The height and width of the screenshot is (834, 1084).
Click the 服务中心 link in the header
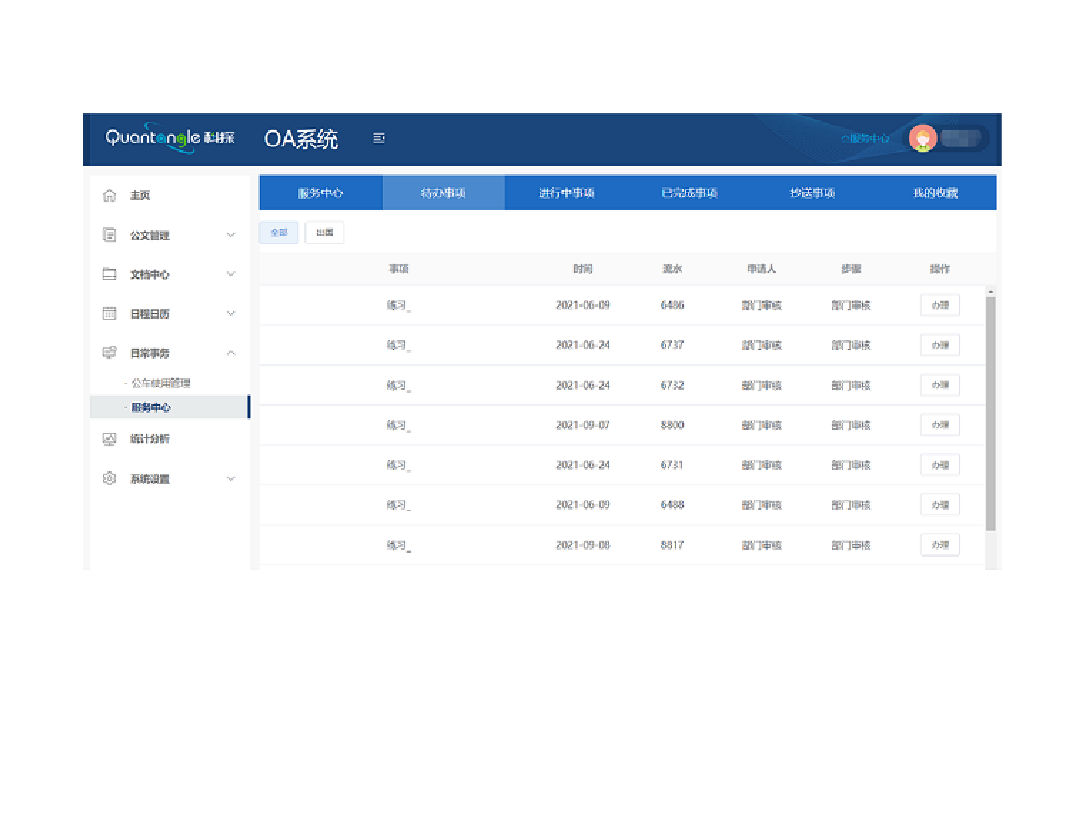865,138
